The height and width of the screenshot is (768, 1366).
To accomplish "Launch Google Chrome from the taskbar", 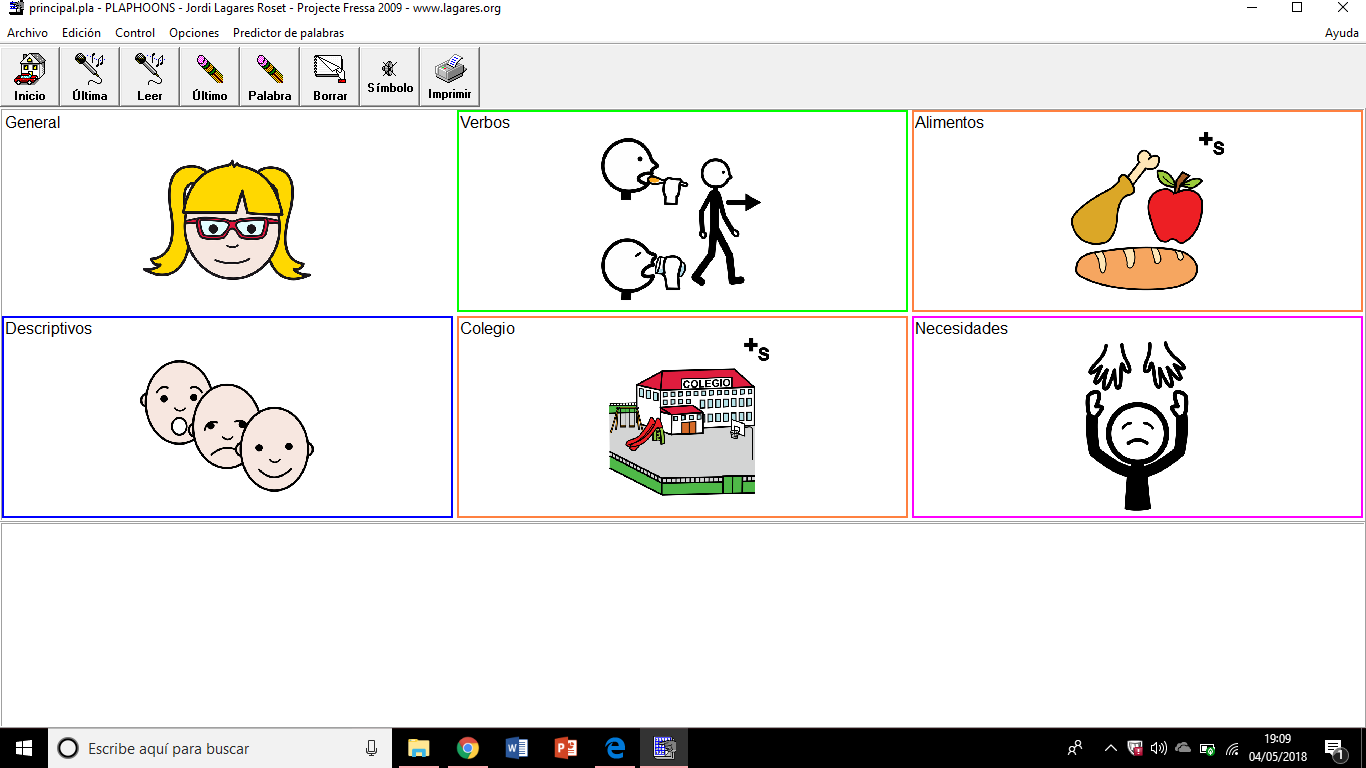I will 467,748.
